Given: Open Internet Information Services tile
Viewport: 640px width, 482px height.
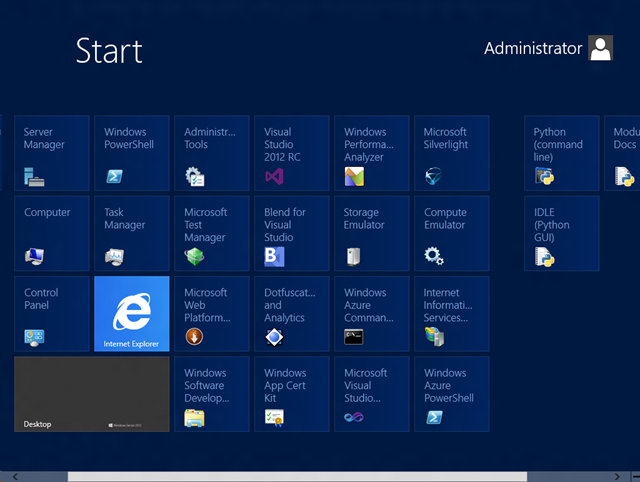Looking at the screenshot, I should (x=451, y=314).
